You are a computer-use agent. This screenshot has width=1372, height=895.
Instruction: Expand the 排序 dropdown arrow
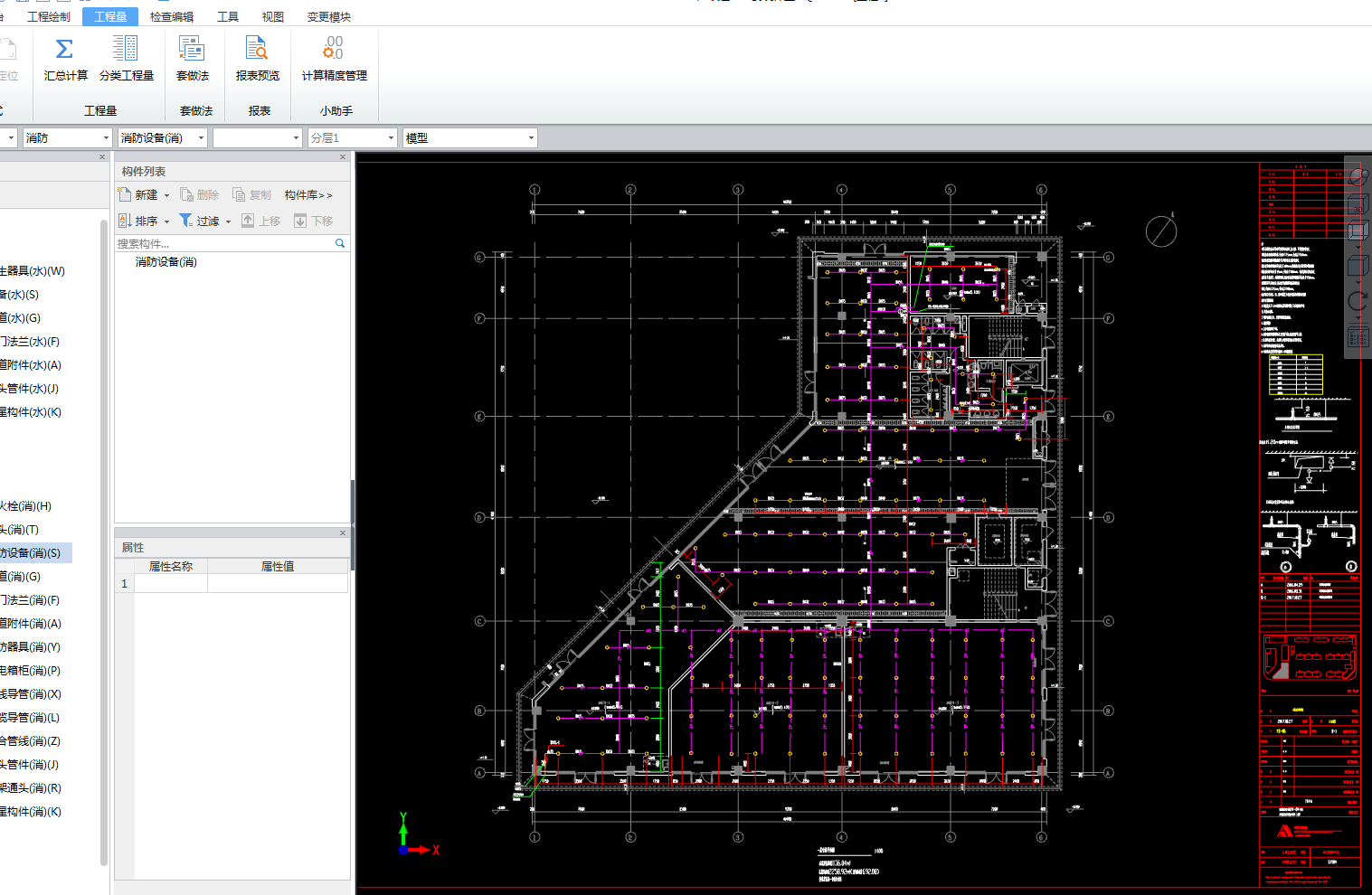pos(166,221)
